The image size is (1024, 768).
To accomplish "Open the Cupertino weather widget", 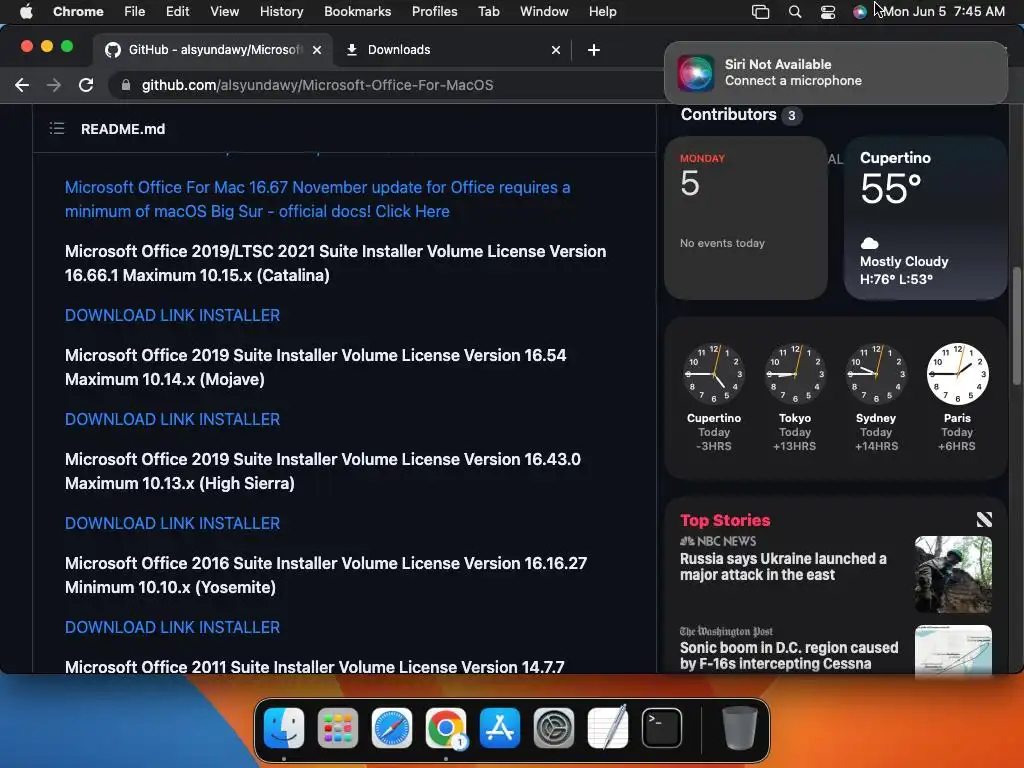I will tap(925, 218).
